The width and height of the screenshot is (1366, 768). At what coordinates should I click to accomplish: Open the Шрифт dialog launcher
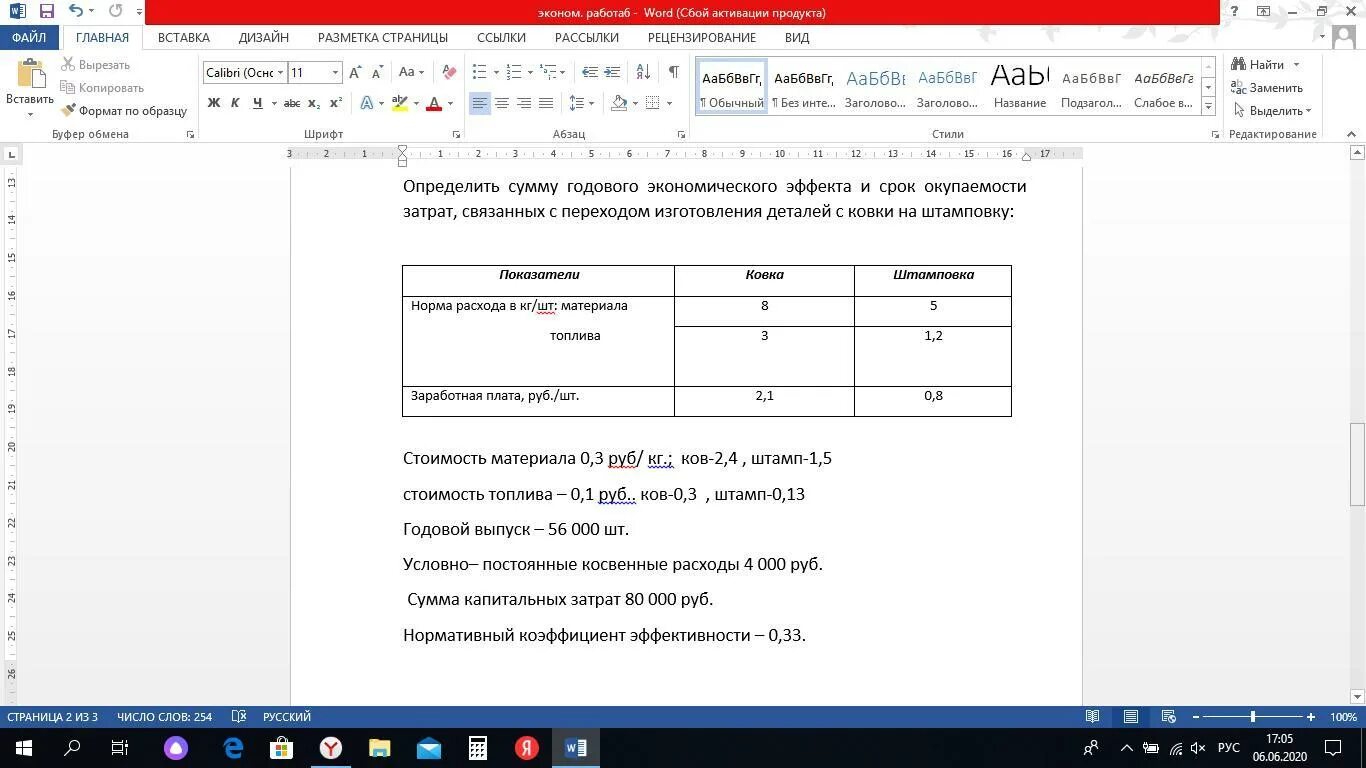tap(456, 134)
